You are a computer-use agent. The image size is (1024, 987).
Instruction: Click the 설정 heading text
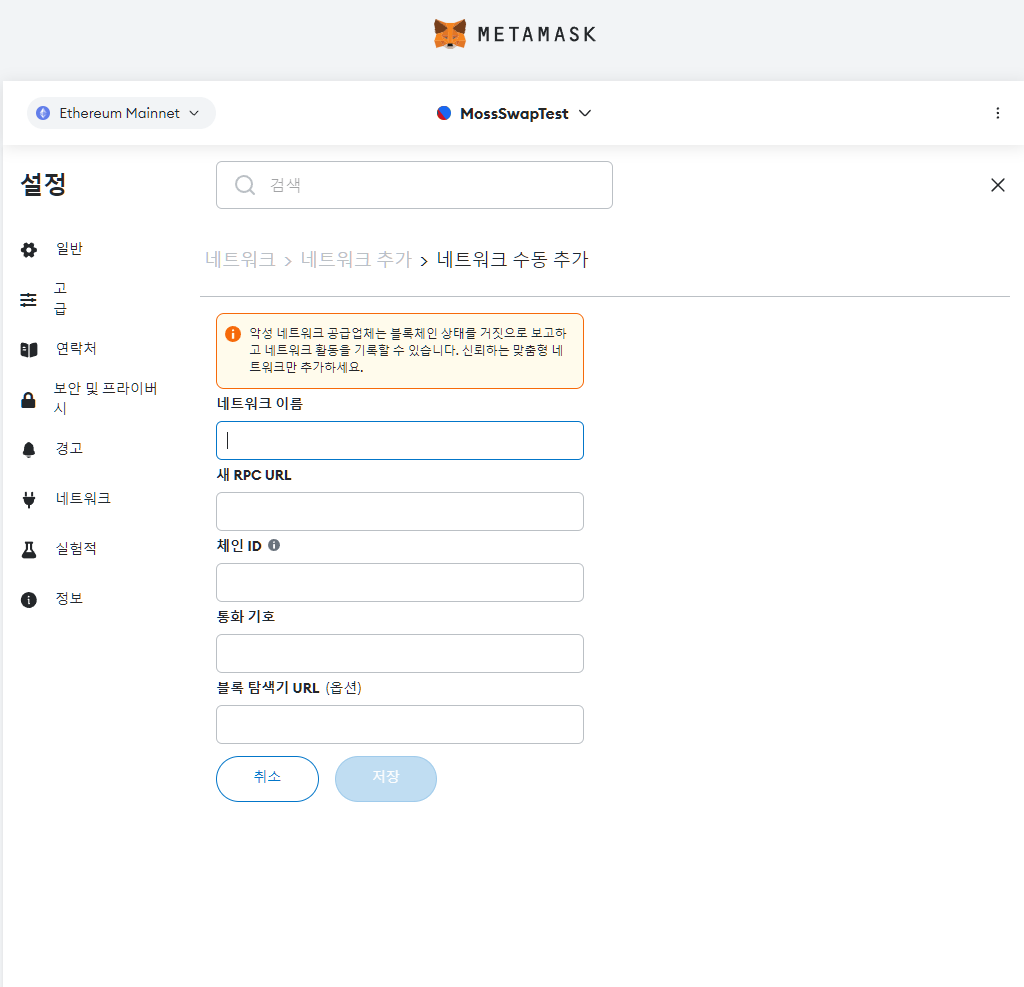click(43, 184)
